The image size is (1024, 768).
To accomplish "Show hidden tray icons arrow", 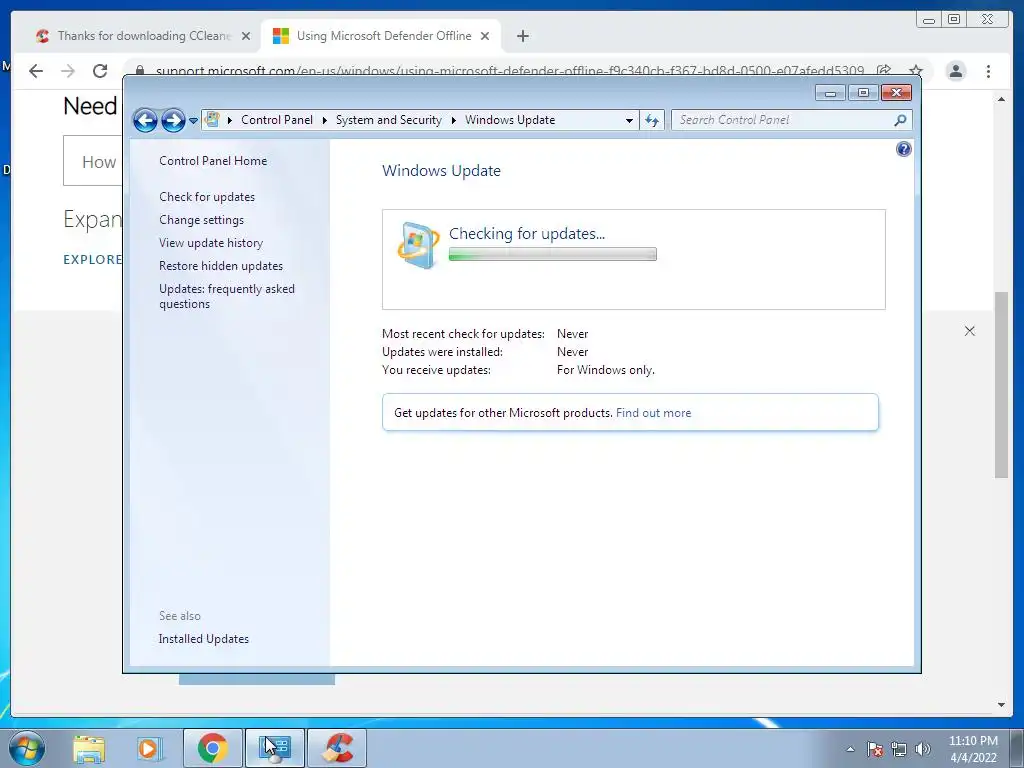I will point(850,750).
